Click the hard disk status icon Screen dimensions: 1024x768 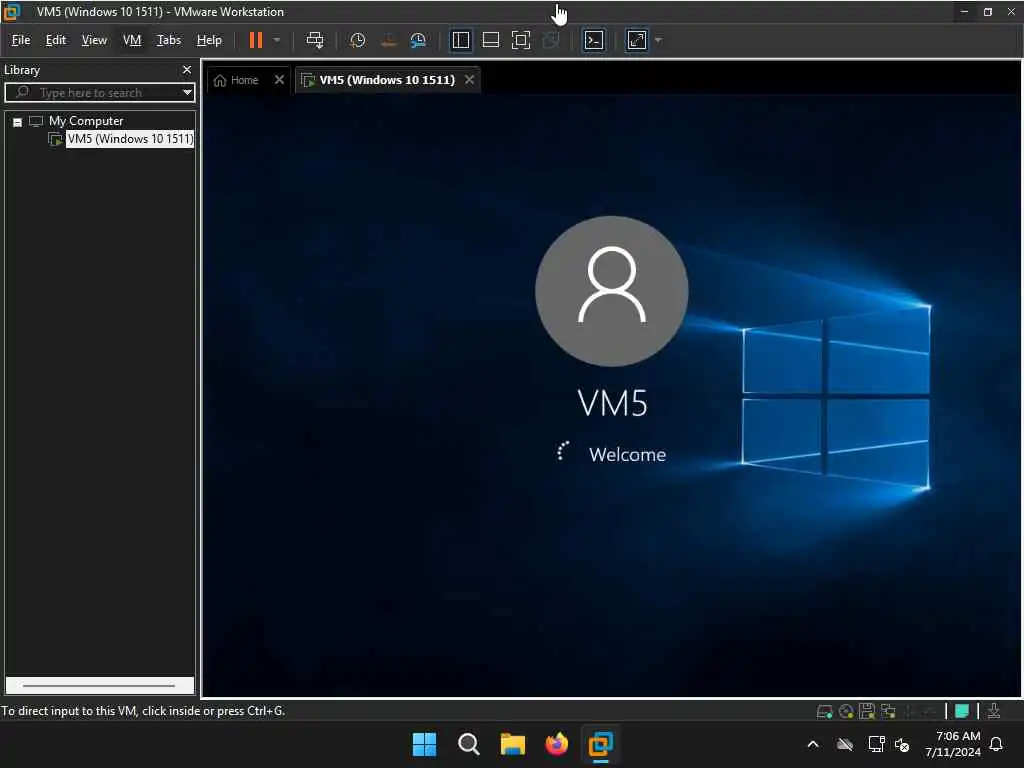[824, 711]
